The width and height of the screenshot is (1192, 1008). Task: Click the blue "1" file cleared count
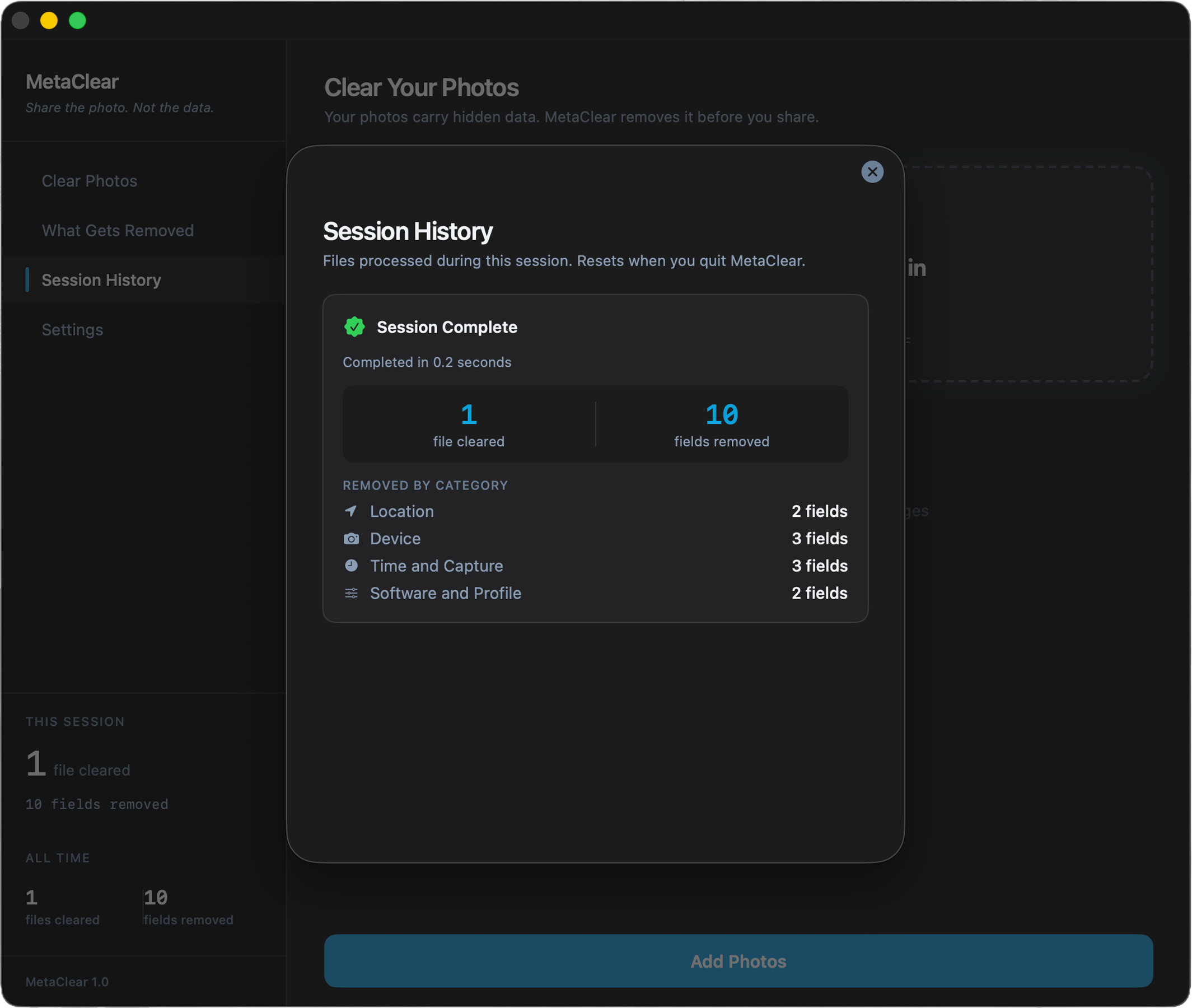point(469,415)
